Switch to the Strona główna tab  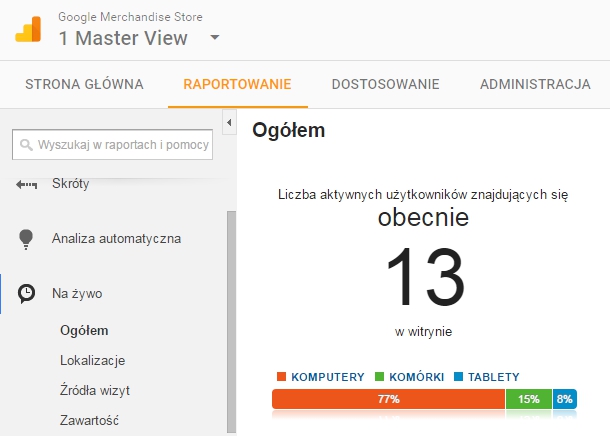[x=84, y=84]
